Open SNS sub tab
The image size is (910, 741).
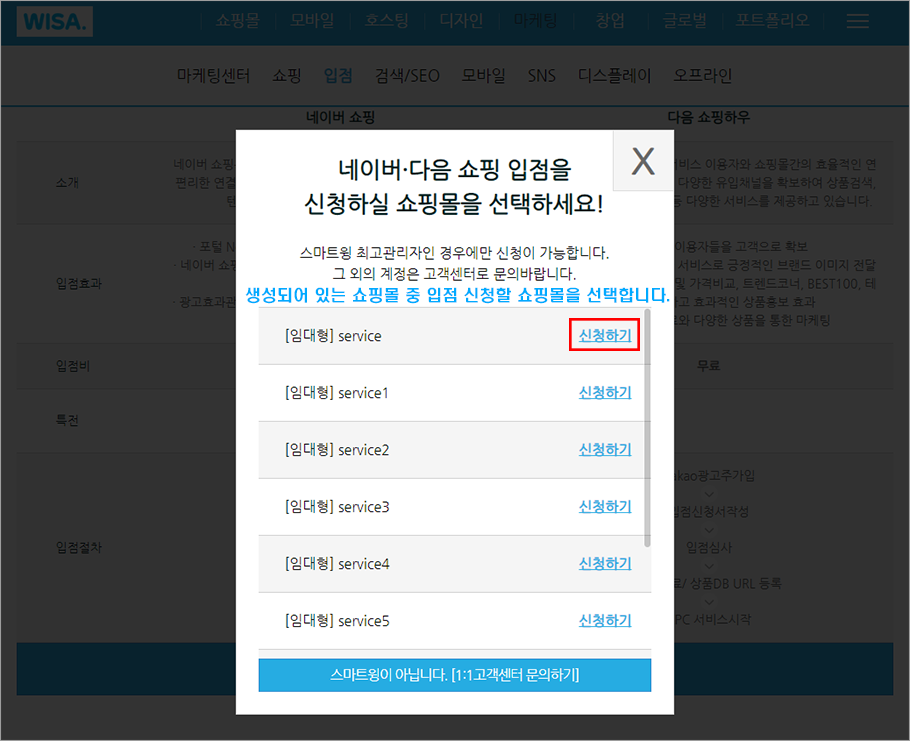pyautogui.click(x=541, y=75)
